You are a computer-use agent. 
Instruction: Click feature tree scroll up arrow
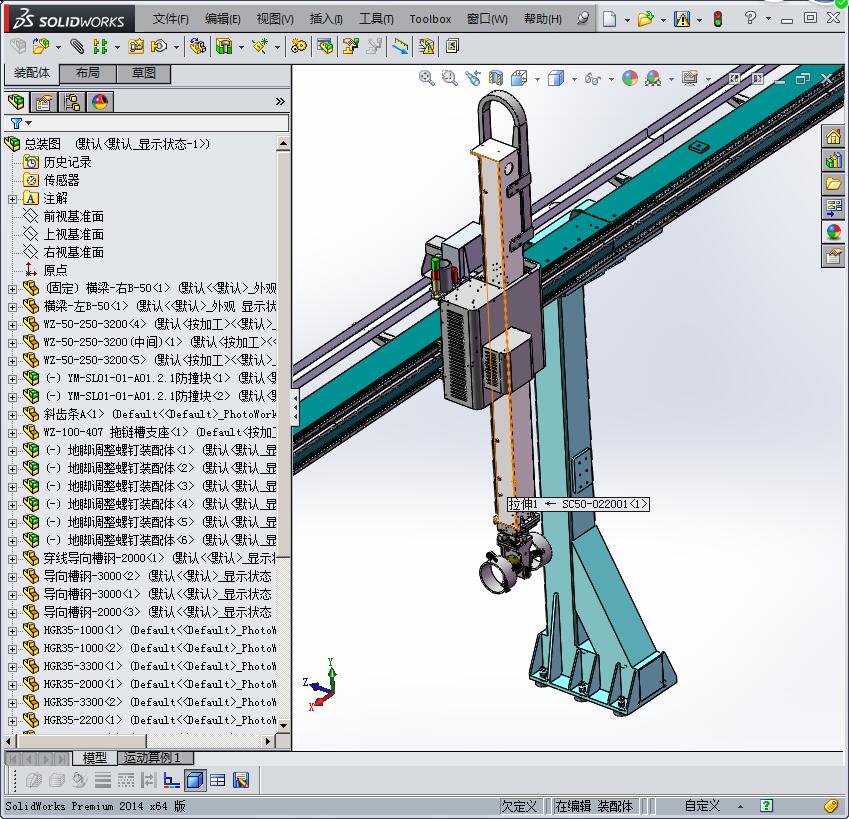tap(283, 143)
